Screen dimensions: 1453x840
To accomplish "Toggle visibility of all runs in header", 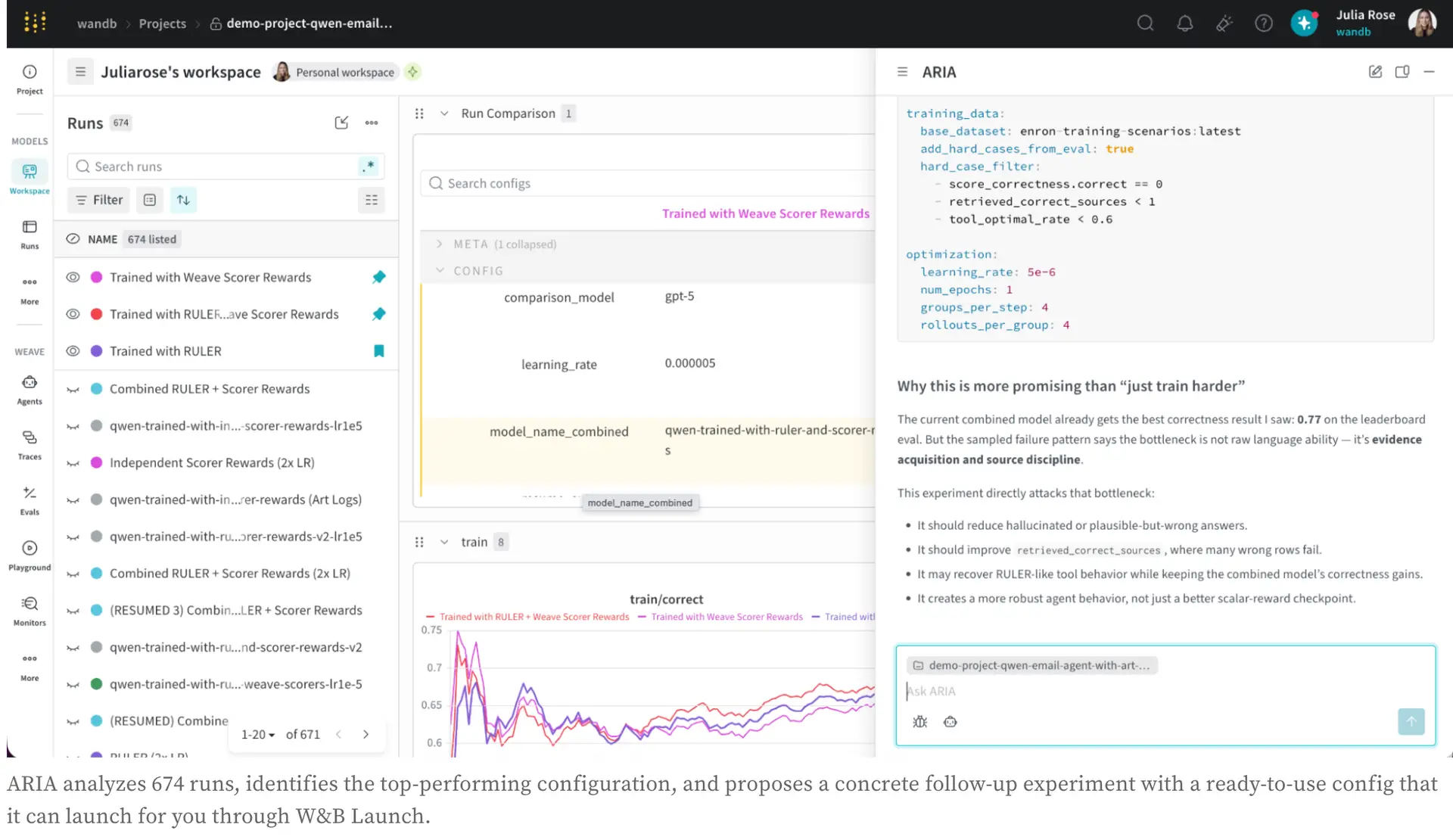I will 73,239.
